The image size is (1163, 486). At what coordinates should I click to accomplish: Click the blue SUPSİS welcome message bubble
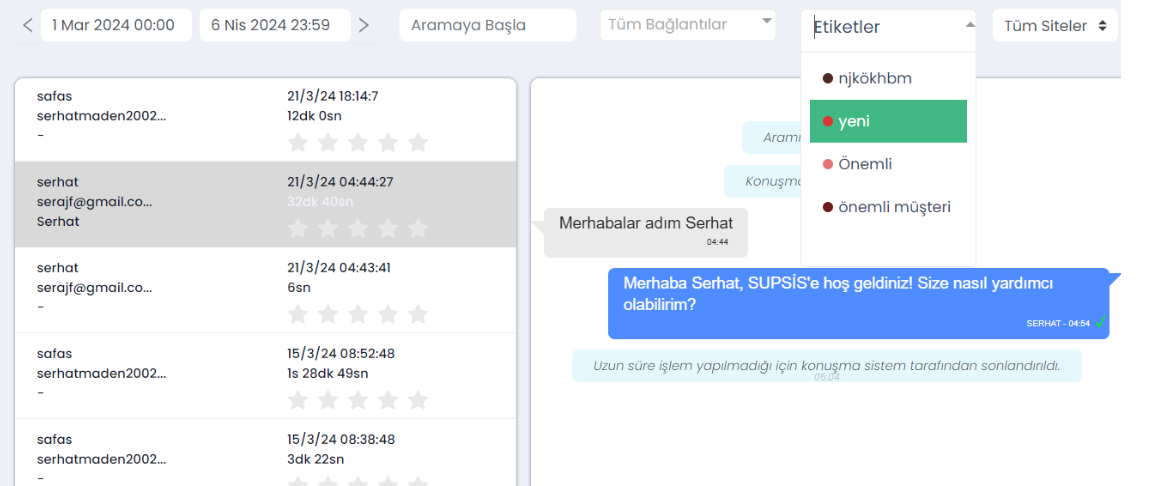(x=858, y=303)
